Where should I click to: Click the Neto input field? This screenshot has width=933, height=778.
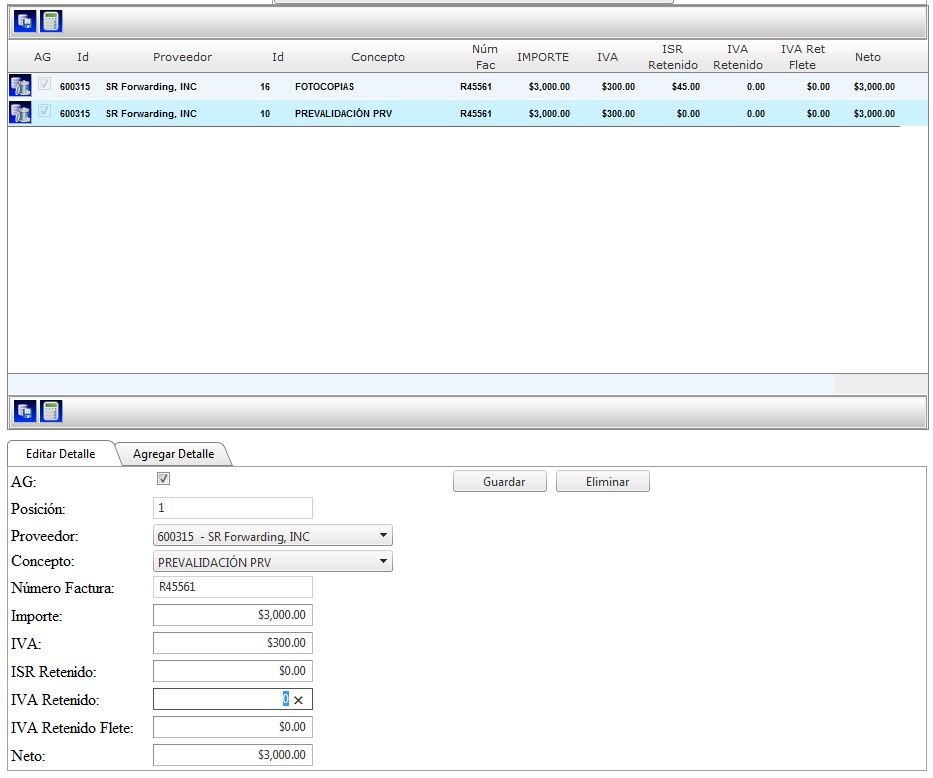(233, 755)
